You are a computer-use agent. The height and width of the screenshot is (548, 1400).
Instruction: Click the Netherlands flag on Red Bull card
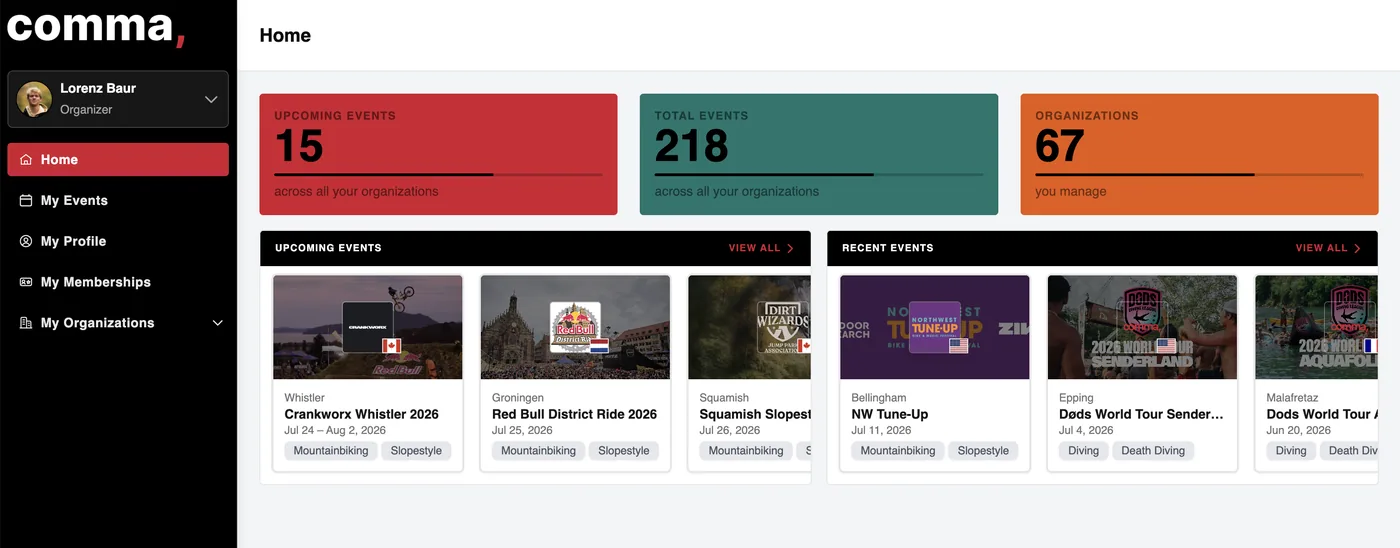coord(599,345)
